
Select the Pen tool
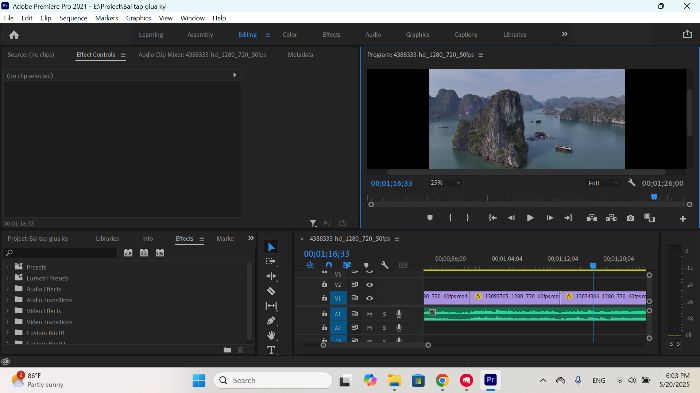(271, 321)
